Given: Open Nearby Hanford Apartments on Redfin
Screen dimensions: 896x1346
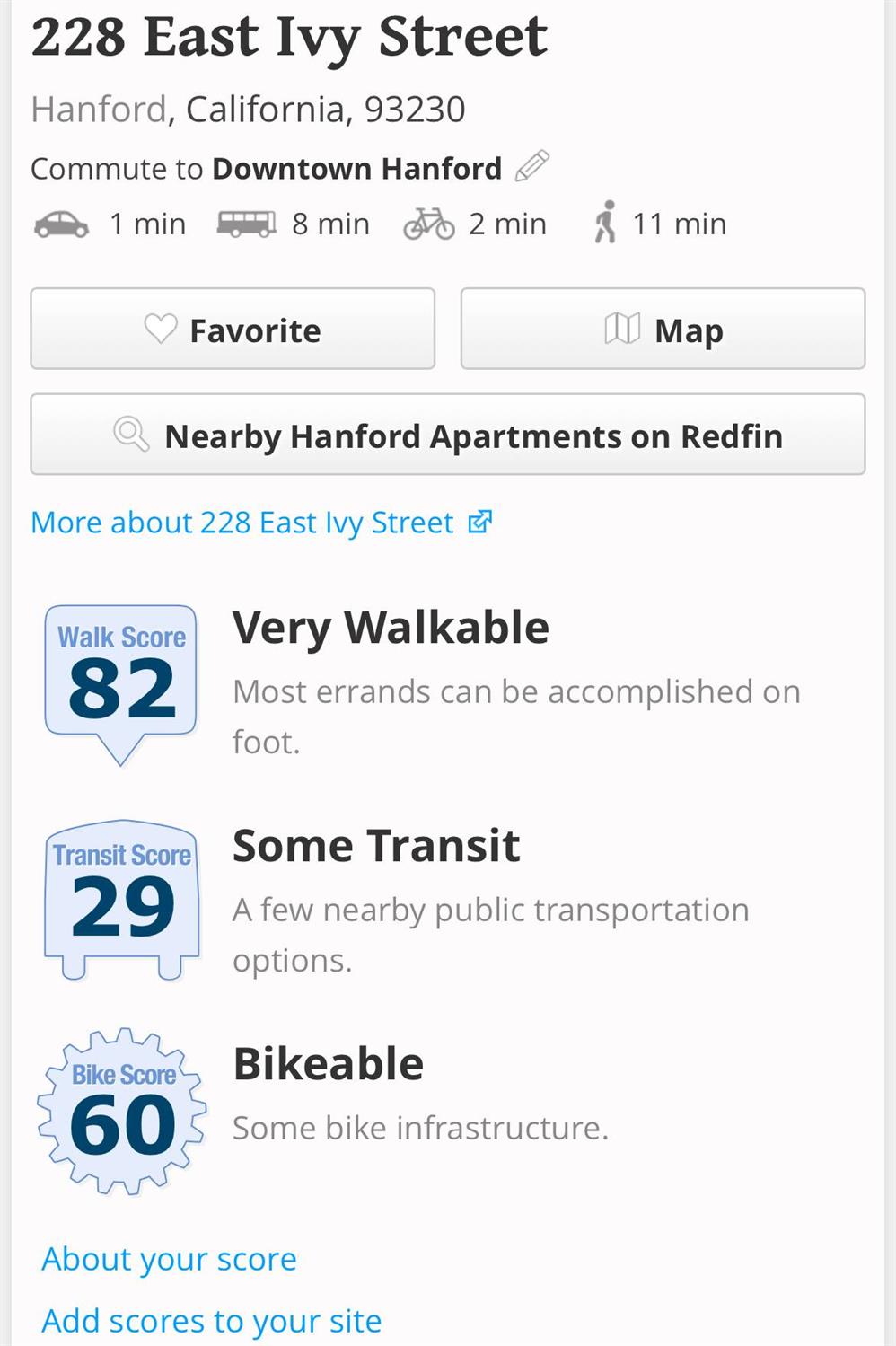Looking at the screenshot, I should (447, 435).
